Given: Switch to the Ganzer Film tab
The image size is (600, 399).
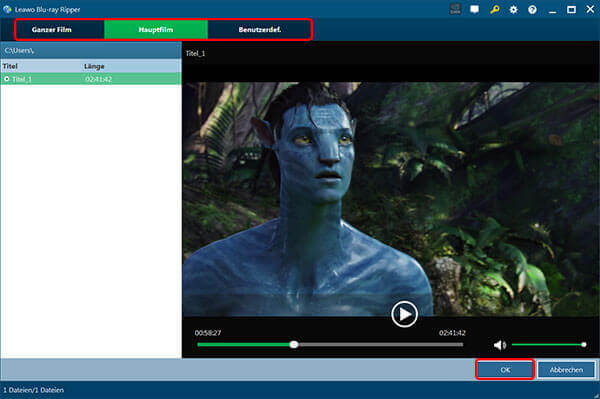Looking at the screenshot, I should pyautogui.click(x=52, y=29).
